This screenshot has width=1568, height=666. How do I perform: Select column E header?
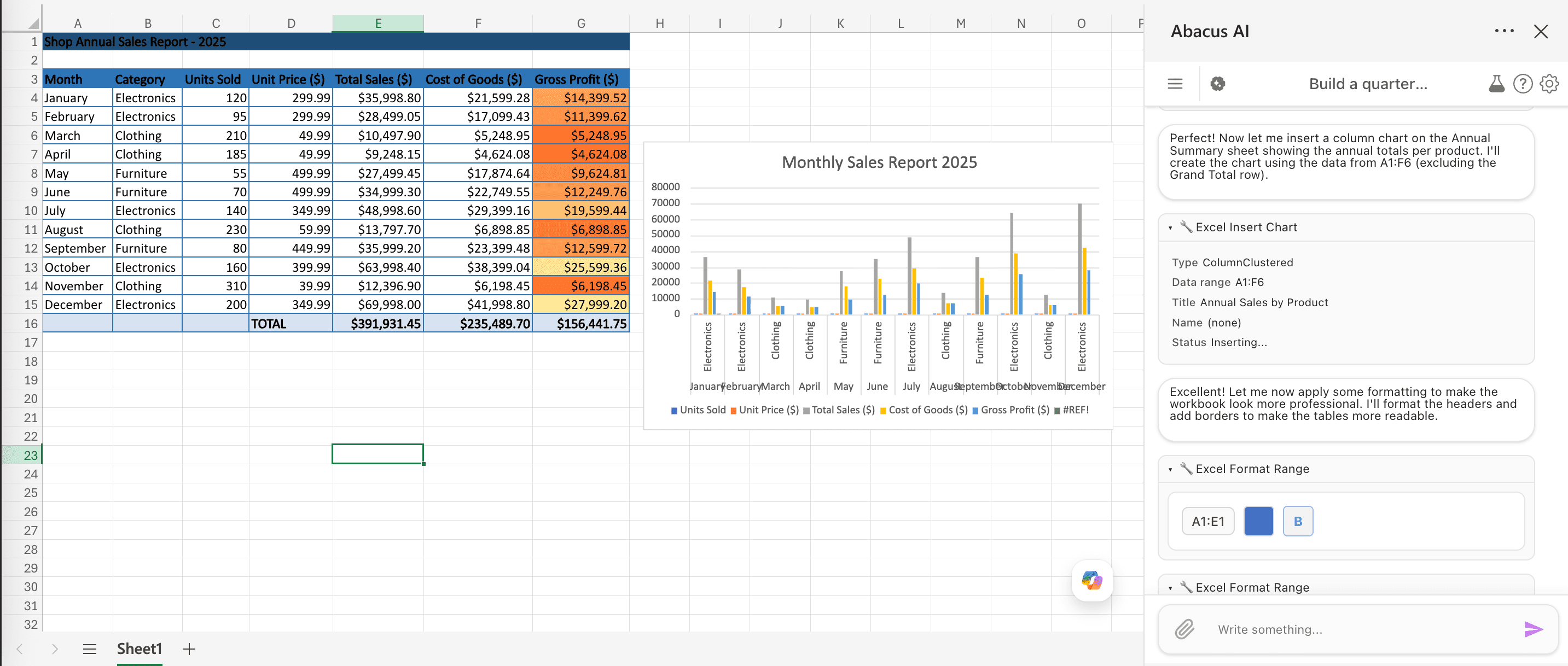tap(378, 24)
